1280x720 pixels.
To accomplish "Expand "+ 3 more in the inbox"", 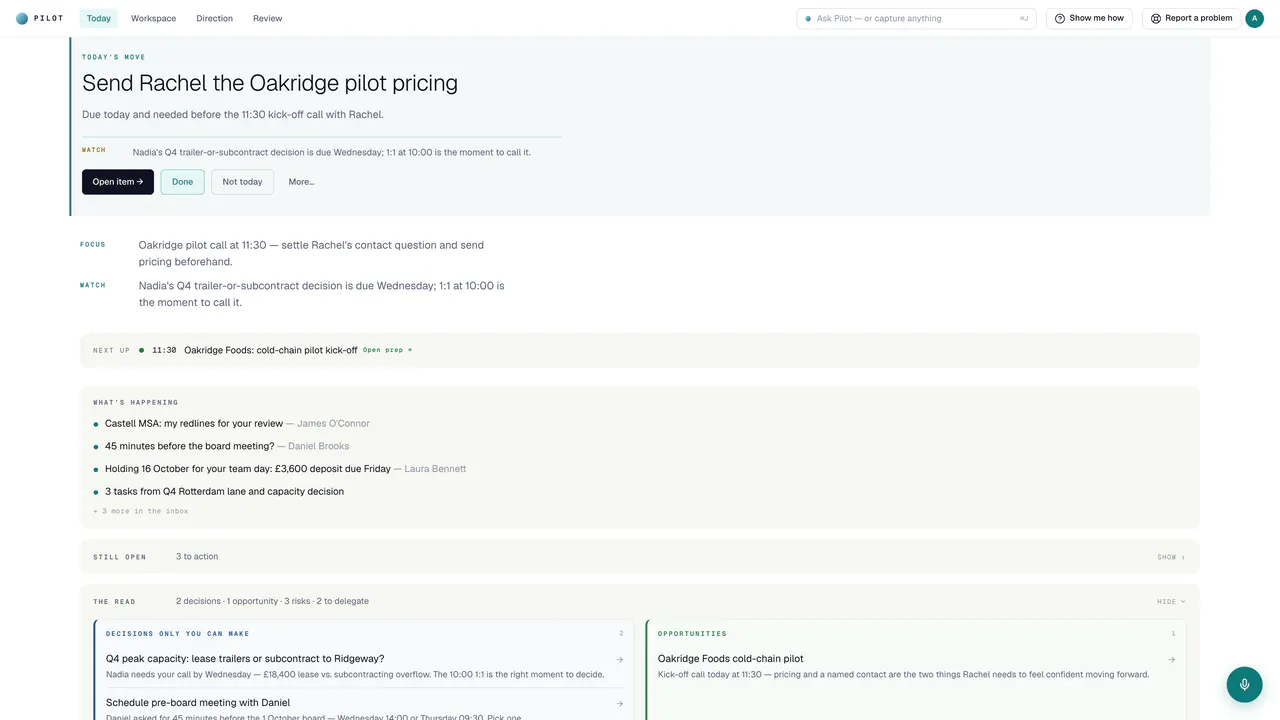I will point(141,511).
